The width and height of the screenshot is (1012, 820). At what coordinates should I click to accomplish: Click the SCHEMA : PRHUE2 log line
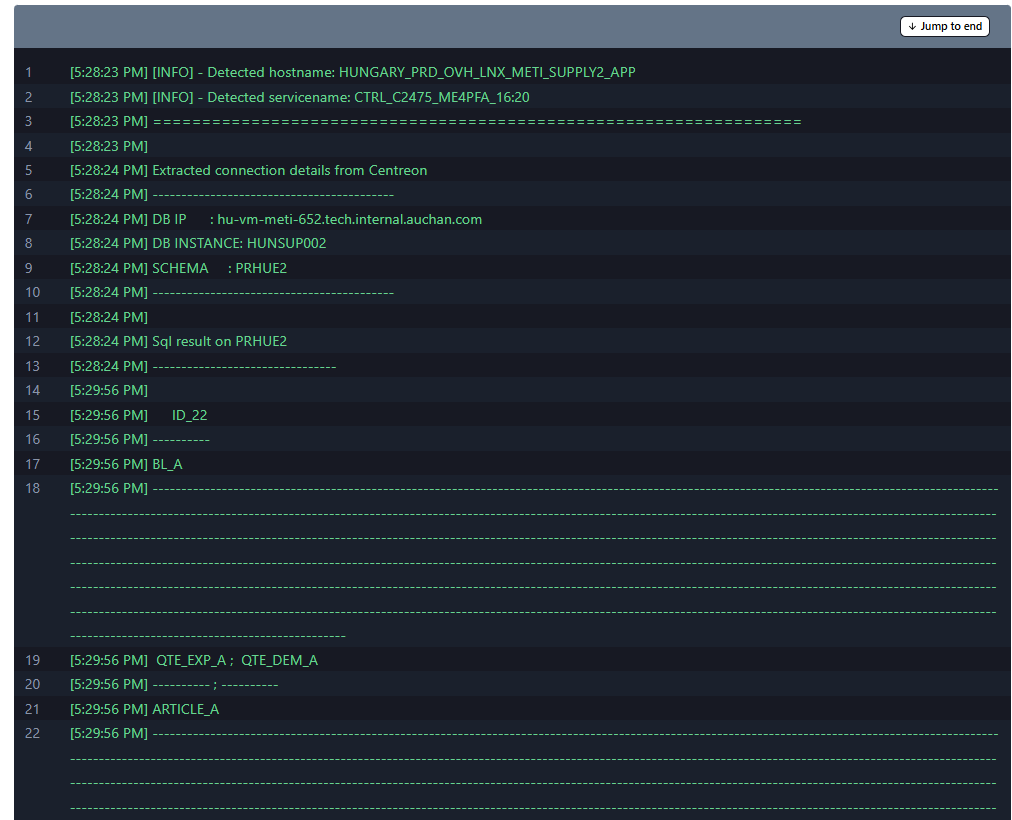pyautogui.click(x=178, y=268)
